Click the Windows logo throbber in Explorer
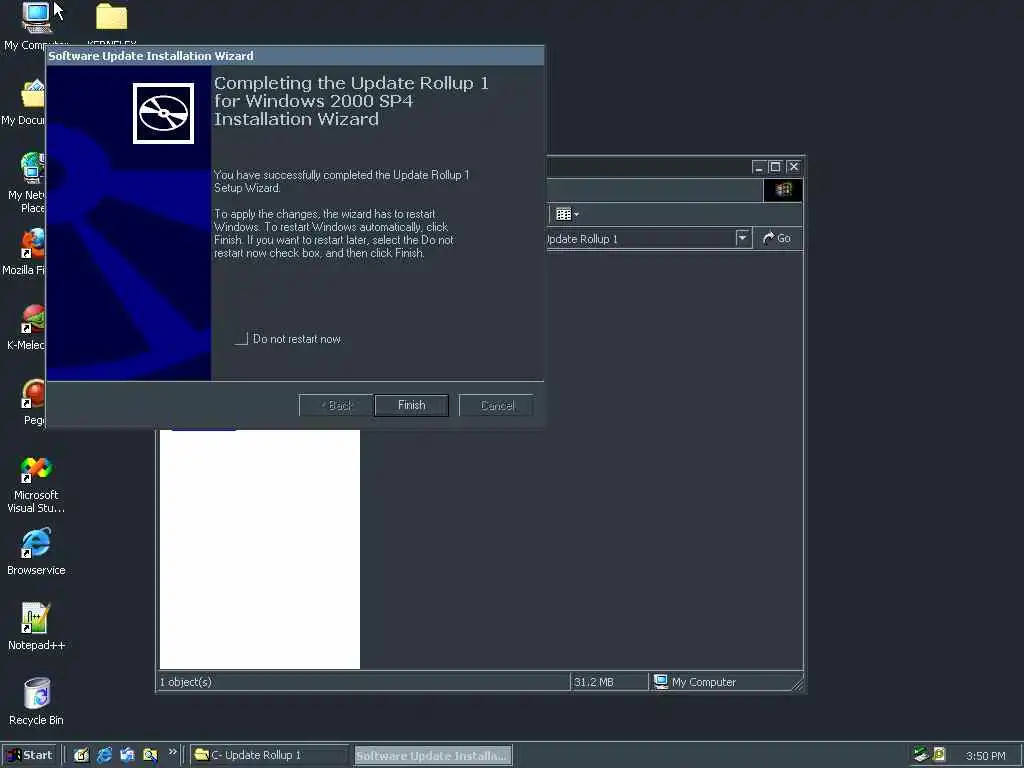Screen dimensions: 1024x768 click(783, 190)
